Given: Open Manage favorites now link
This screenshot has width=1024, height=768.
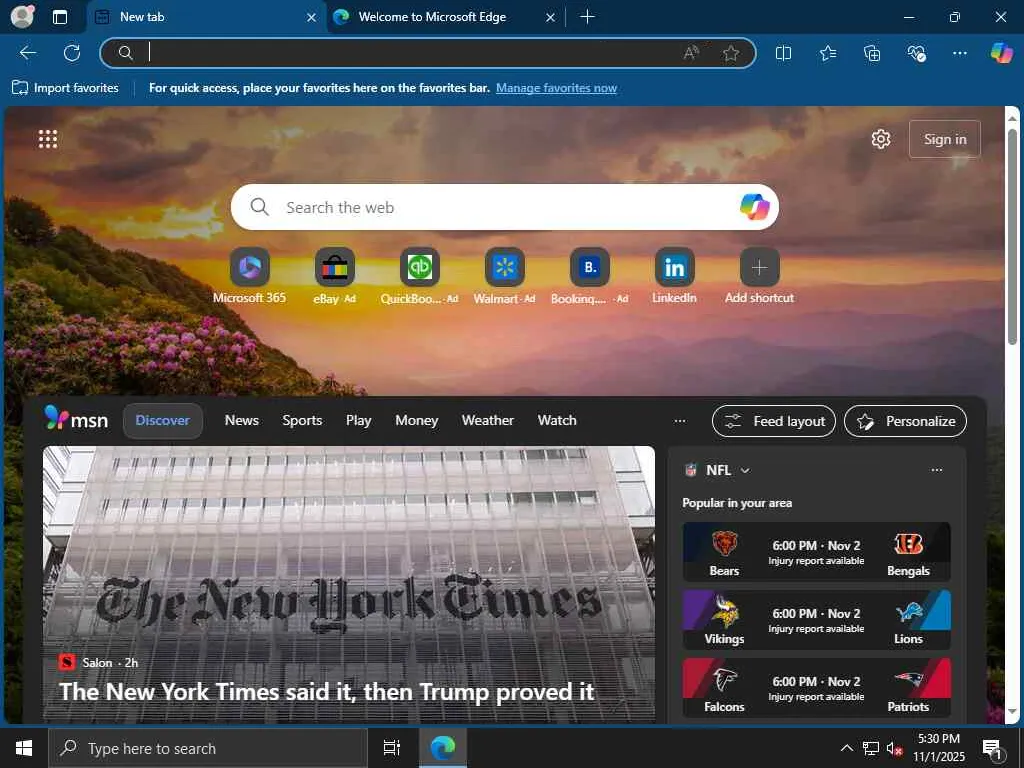Looking at the screenshot, I should point(556,88).
